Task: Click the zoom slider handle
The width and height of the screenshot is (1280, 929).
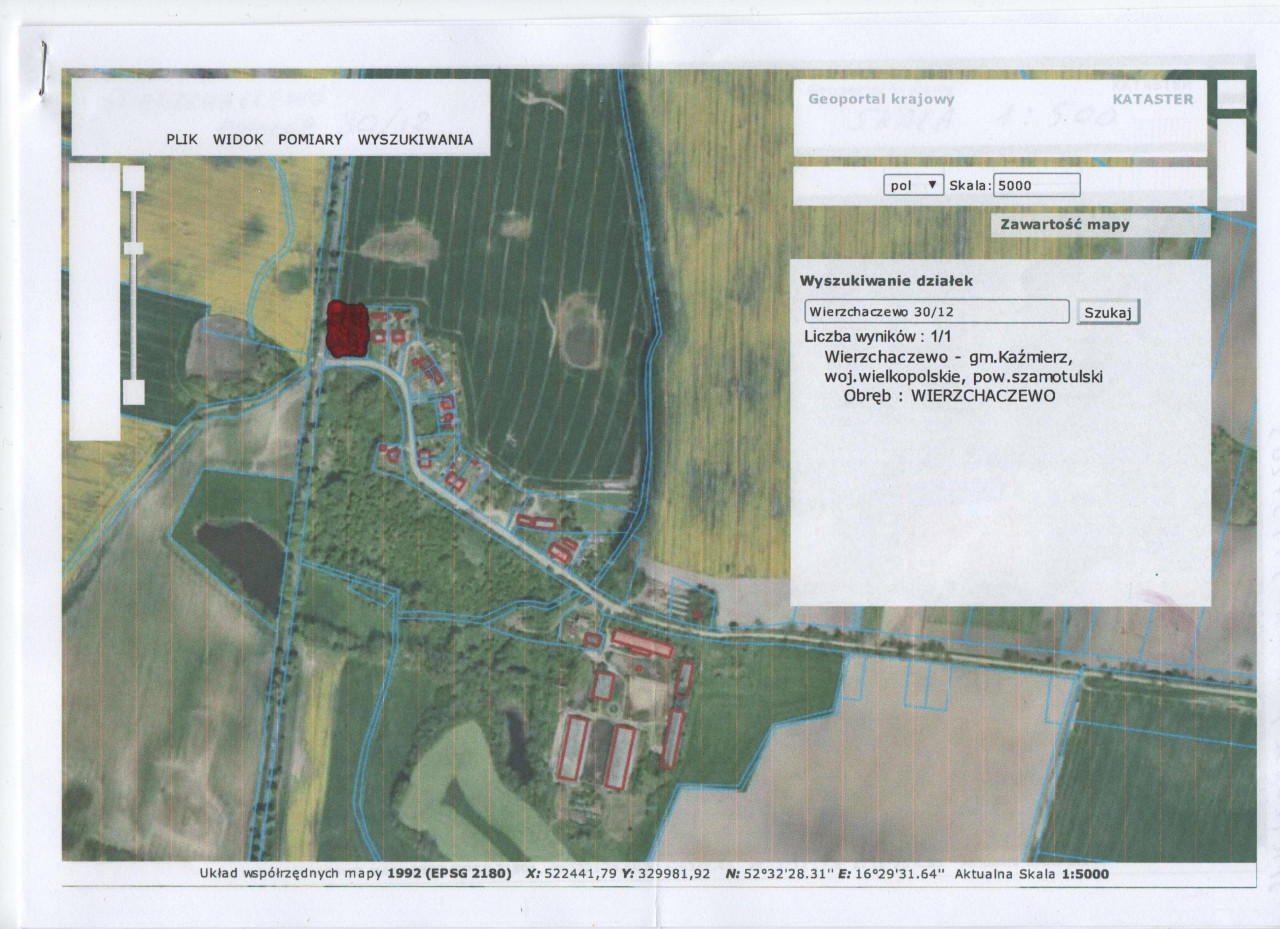Action: (x=133, y=248)
